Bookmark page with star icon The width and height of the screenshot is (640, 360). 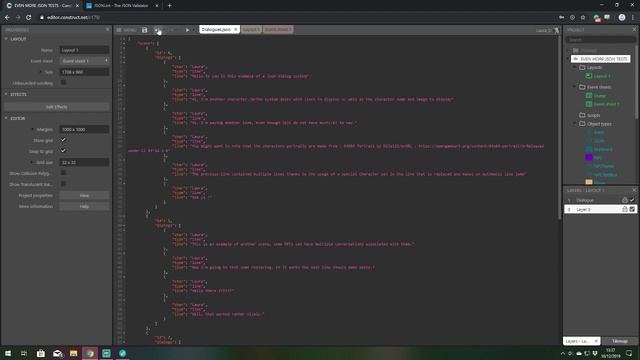pos(583,17)
